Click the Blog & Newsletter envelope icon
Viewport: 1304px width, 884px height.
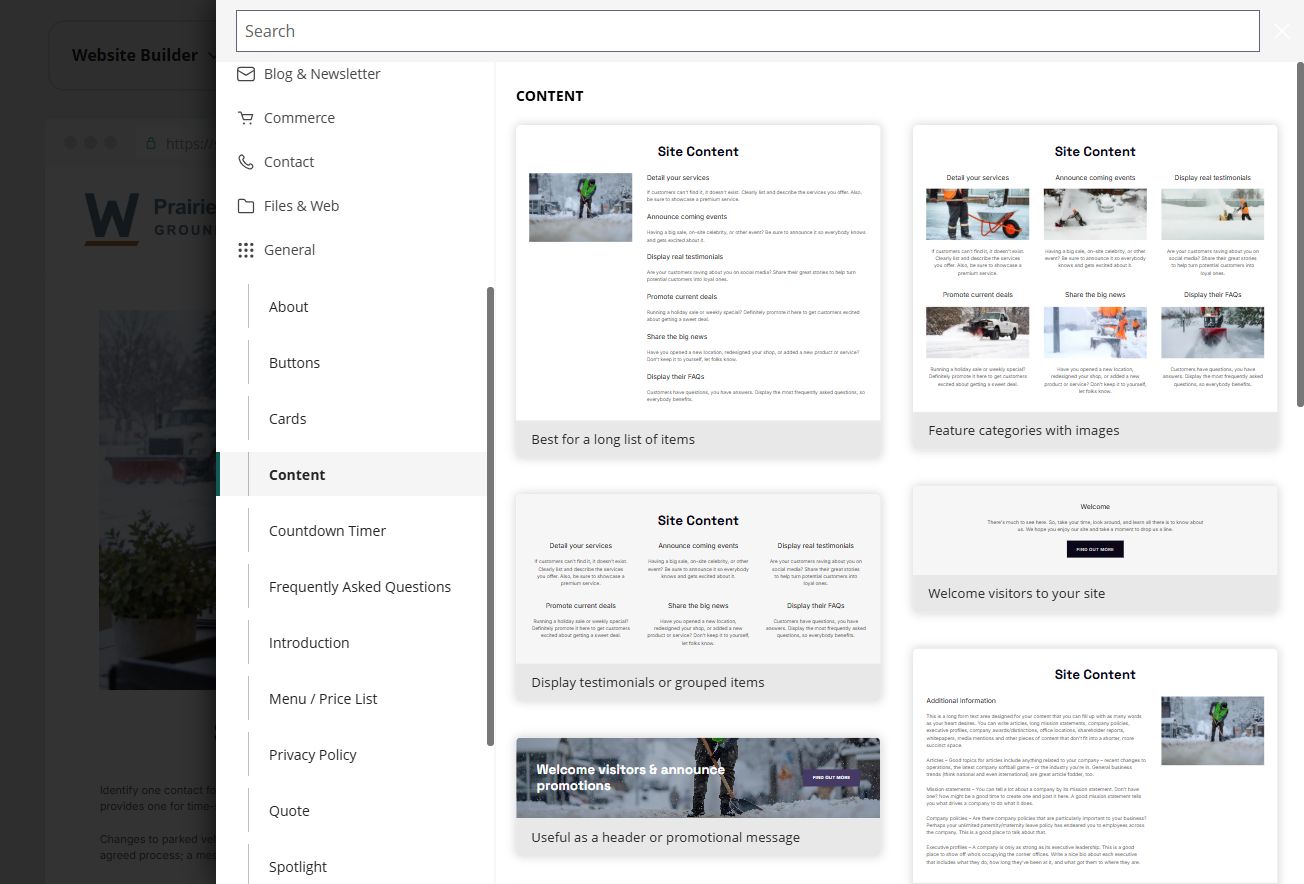[245, 74]
